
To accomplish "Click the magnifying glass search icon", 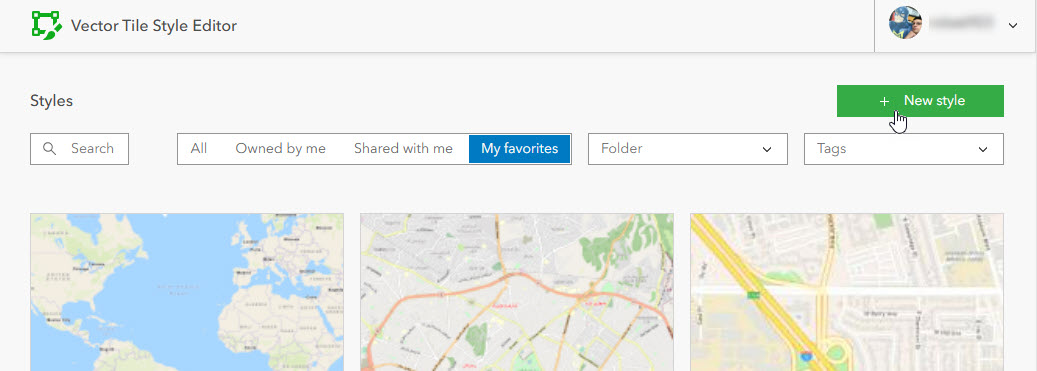I will point(50,149).
